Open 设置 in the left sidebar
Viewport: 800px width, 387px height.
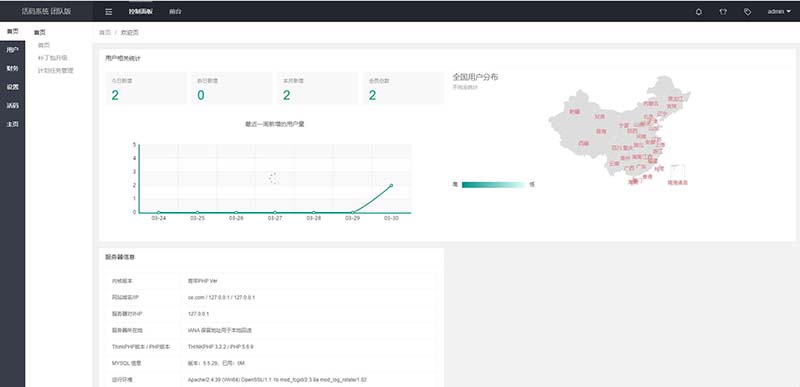click(x=12, y=87)
